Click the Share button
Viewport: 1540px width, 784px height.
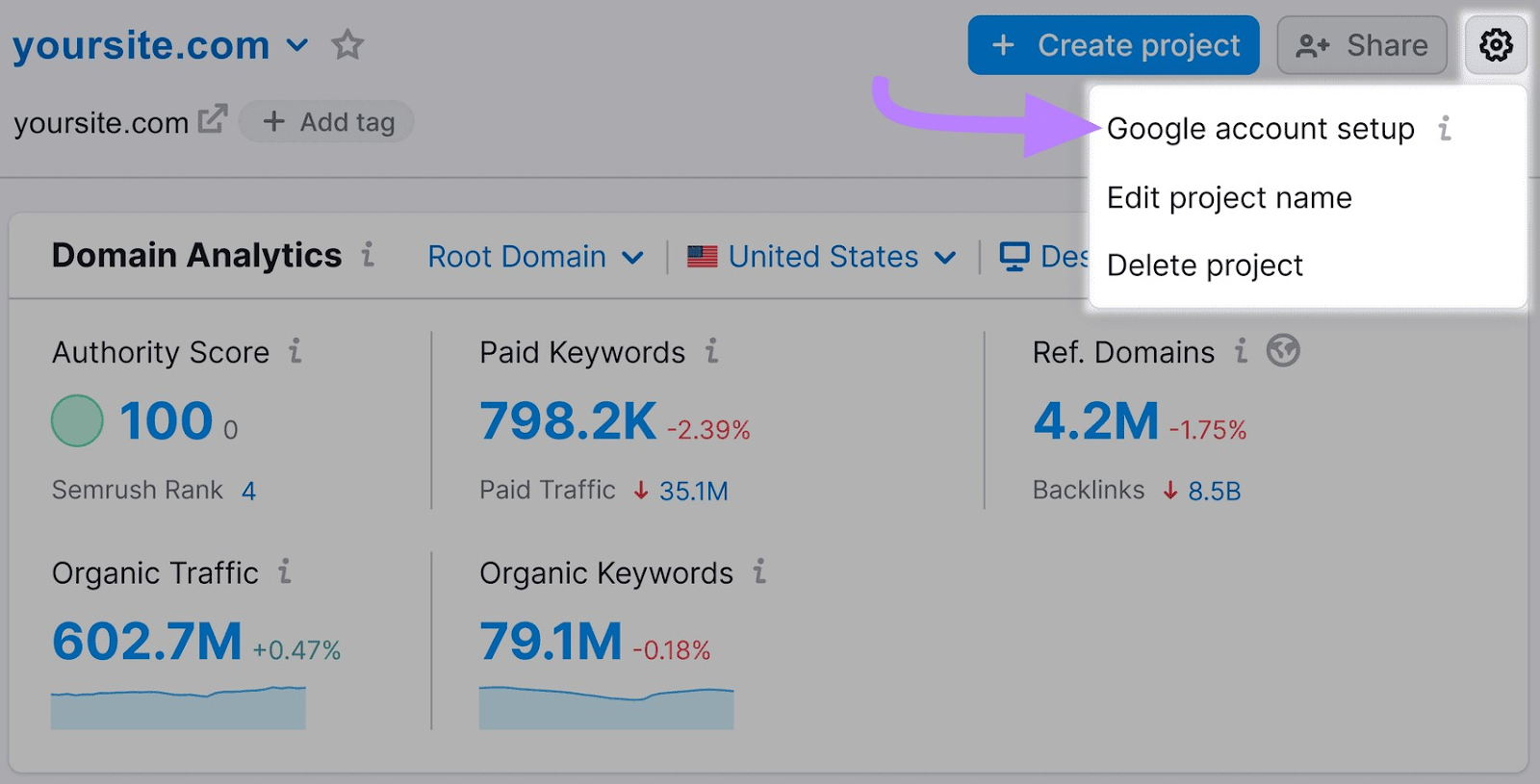point(1361,45)
